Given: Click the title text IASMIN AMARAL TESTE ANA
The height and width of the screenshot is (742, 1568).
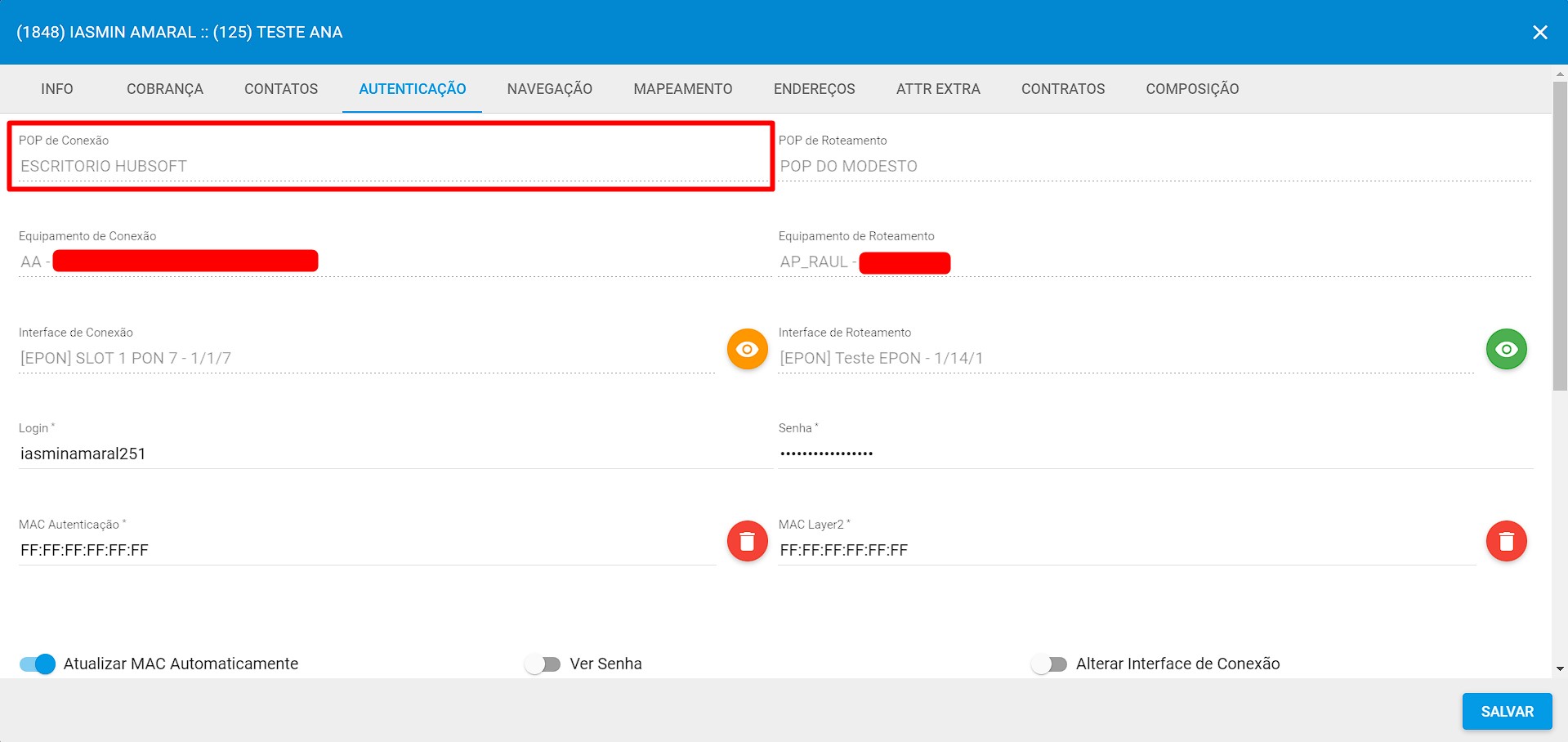Looking at the screenshot, I should 180,33.
